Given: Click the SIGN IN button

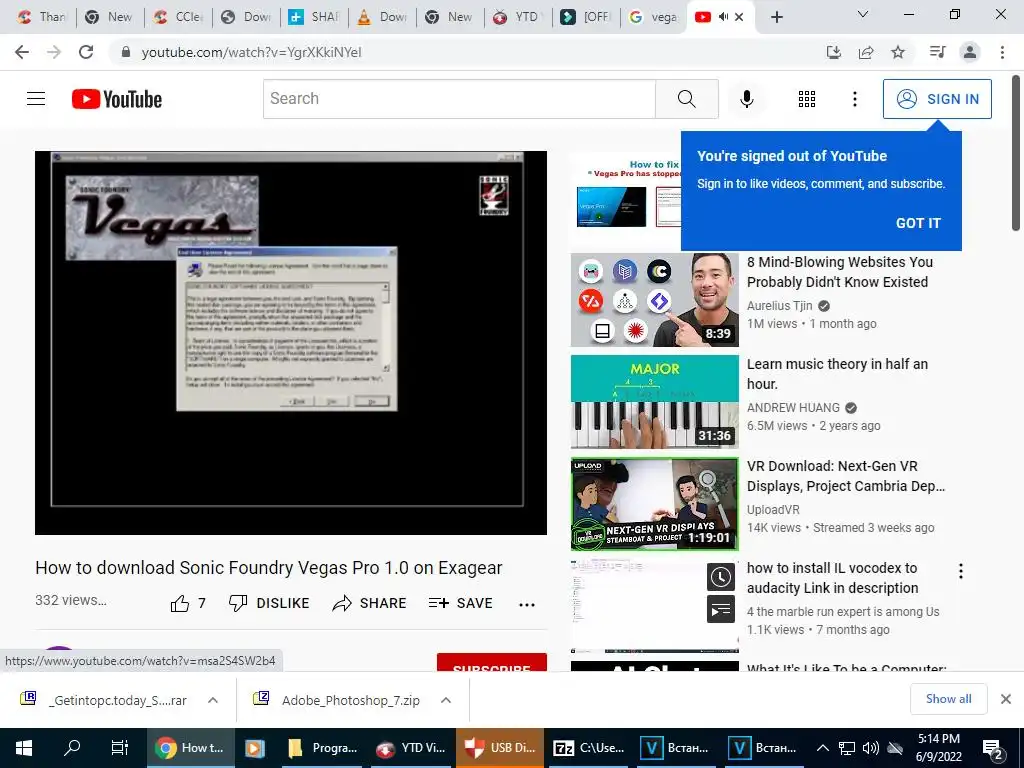Looking at the screenshot, I should (x=937, y=99).
